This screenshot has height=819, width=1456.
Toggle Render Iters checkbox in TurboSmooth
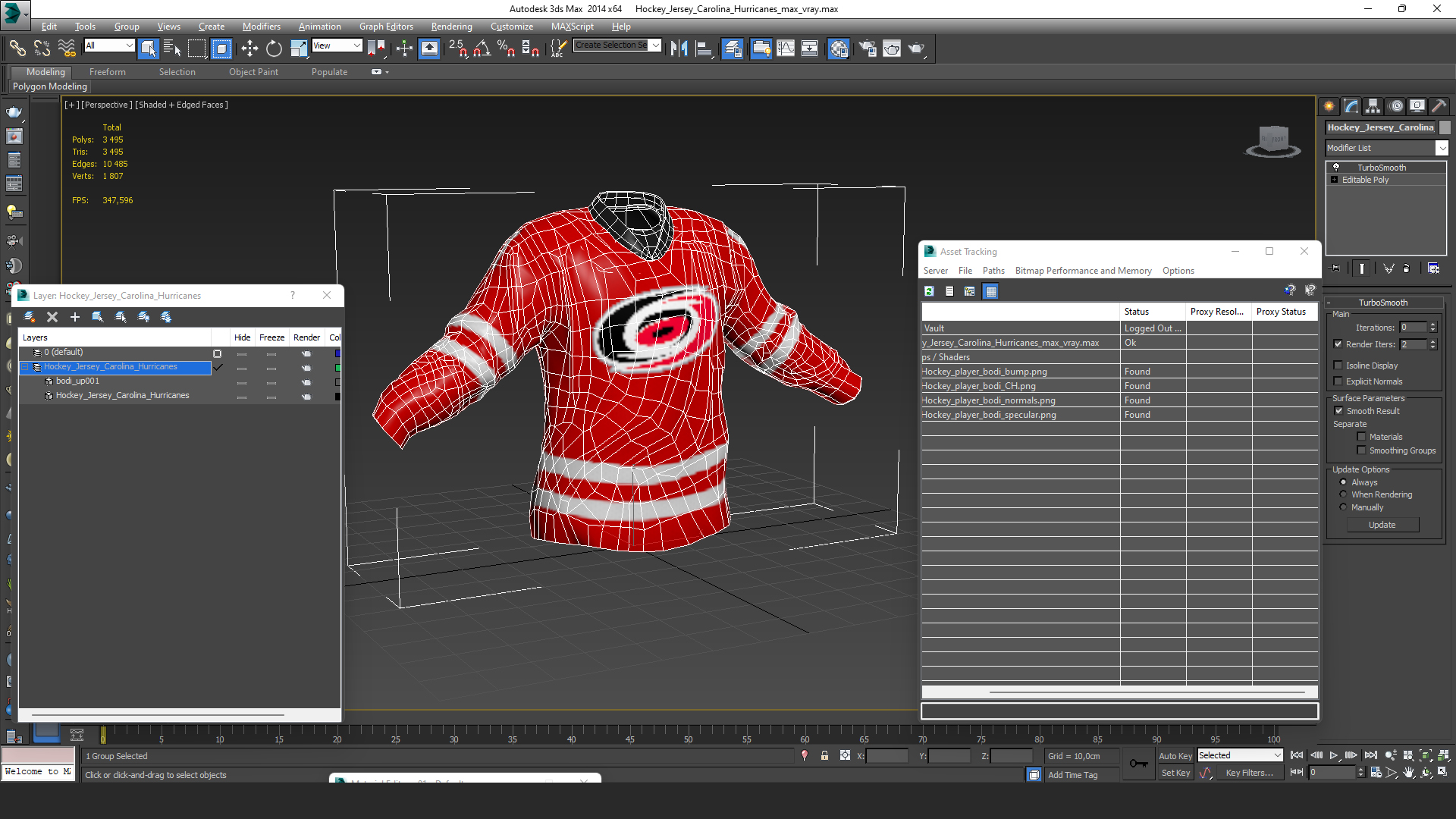point(1338,344)
